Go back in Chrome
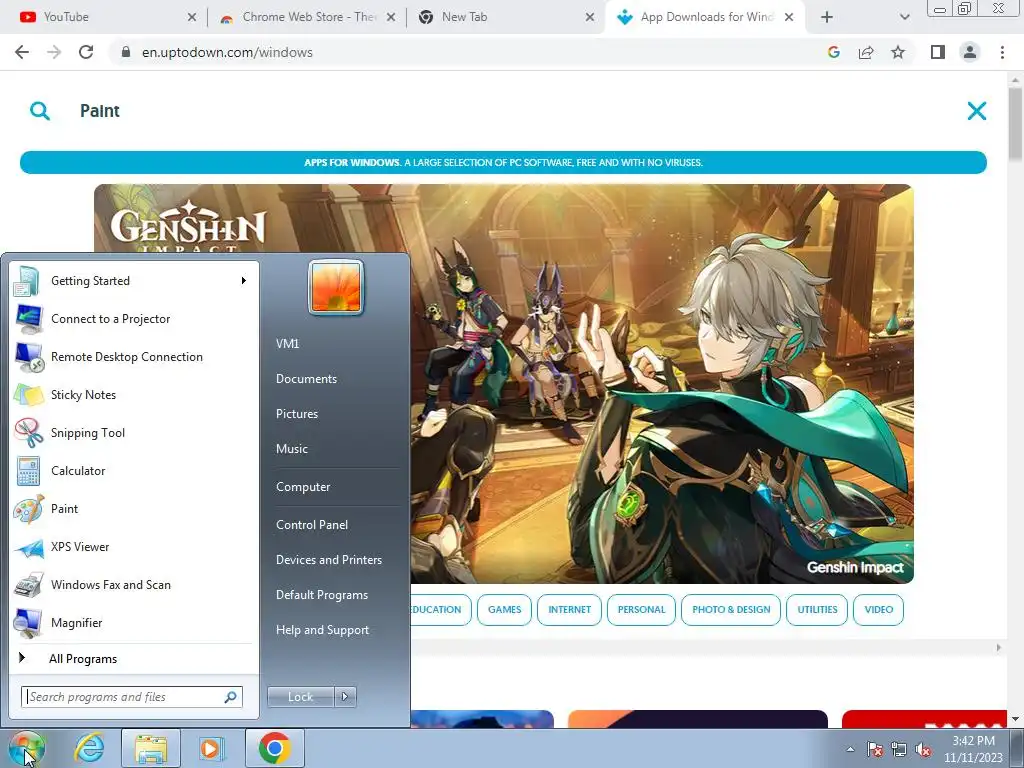This screenshot has width=1024, height=768. click(x=22, y=52)
